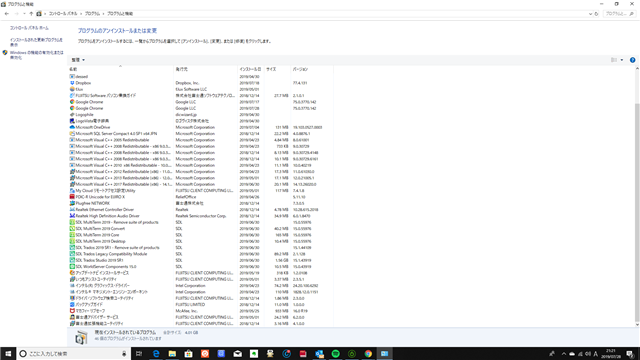Select the McAfee LiveSafe shield icon
The width and height of the screenshot is (640, 360).
tap(72, 311)
